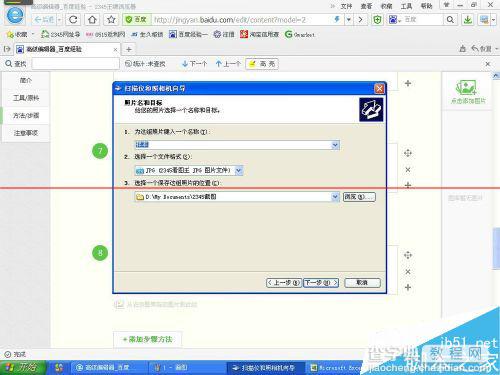Open the 工具 menu
The image size is (500, 375).
pyautogui.click(x=406, y=6)
